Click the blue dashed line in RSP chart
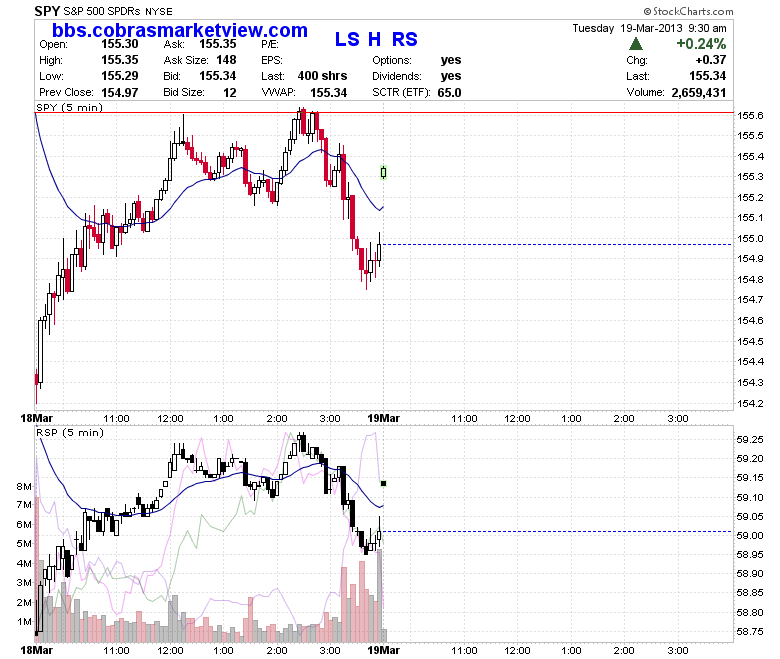The width and height of the screenshot is (780, 659). (557, 532)
